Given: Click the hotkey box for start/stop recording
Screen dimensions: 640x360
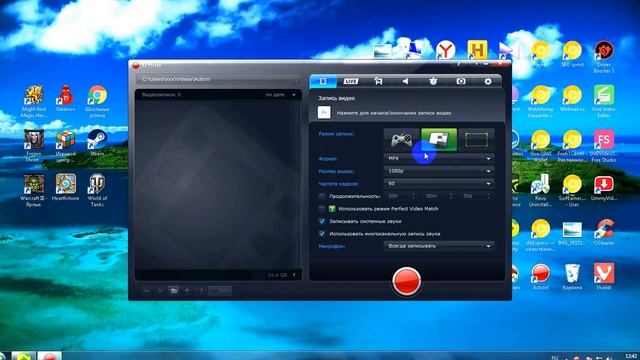Looking at the screenshot, I should [x=324, y=112].
